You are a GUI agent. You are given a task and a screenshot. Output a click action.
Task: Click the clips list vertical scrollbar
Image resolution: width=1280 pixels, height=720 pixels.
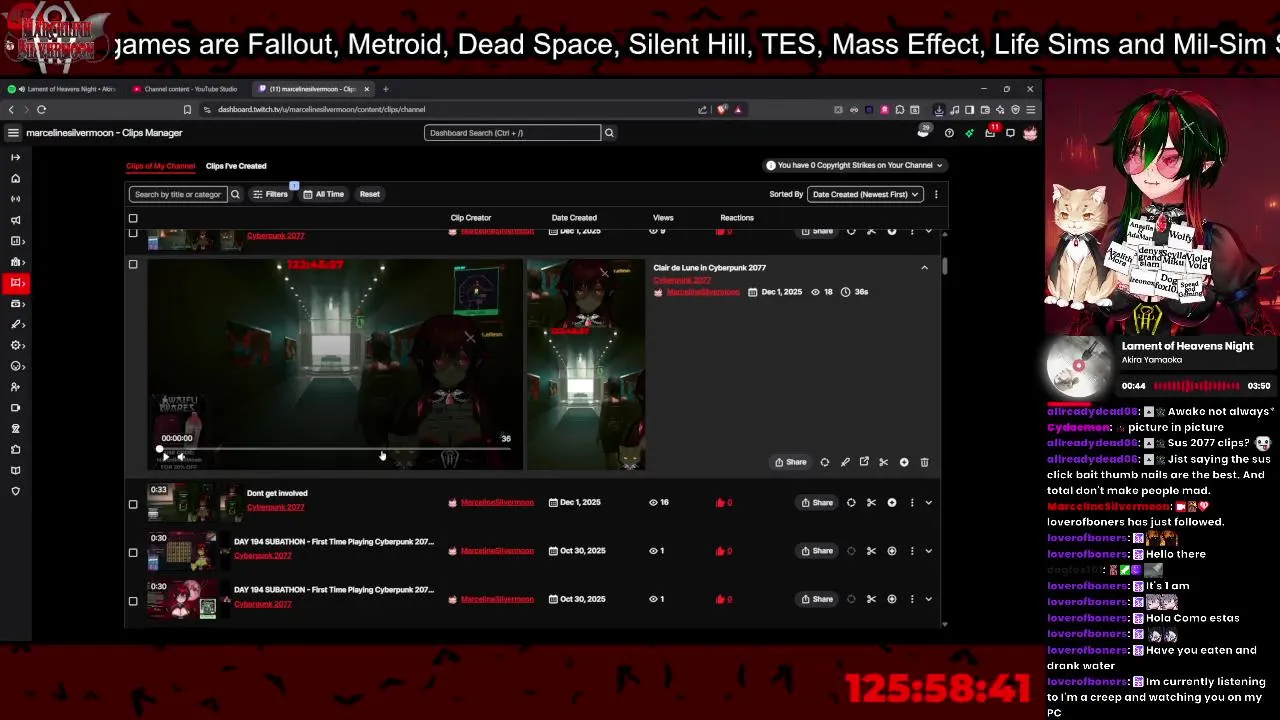(x=944, y=265)
